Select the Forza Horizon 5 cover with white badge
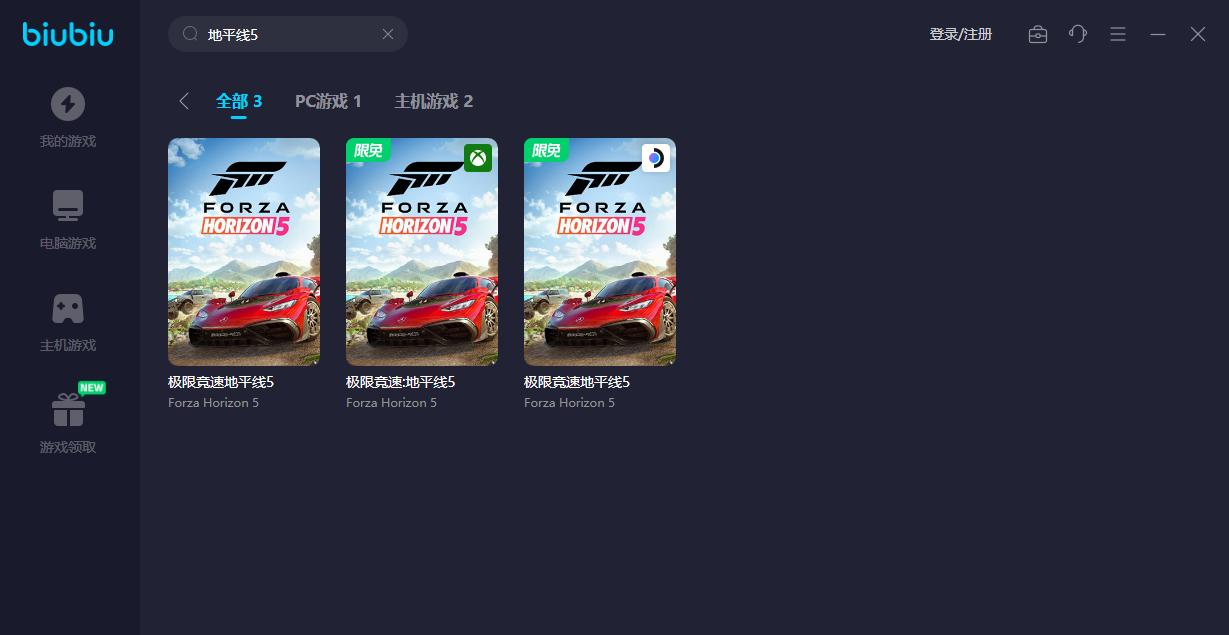The height and width of the screenshot is (635, 1229). [x=600, y=252]
